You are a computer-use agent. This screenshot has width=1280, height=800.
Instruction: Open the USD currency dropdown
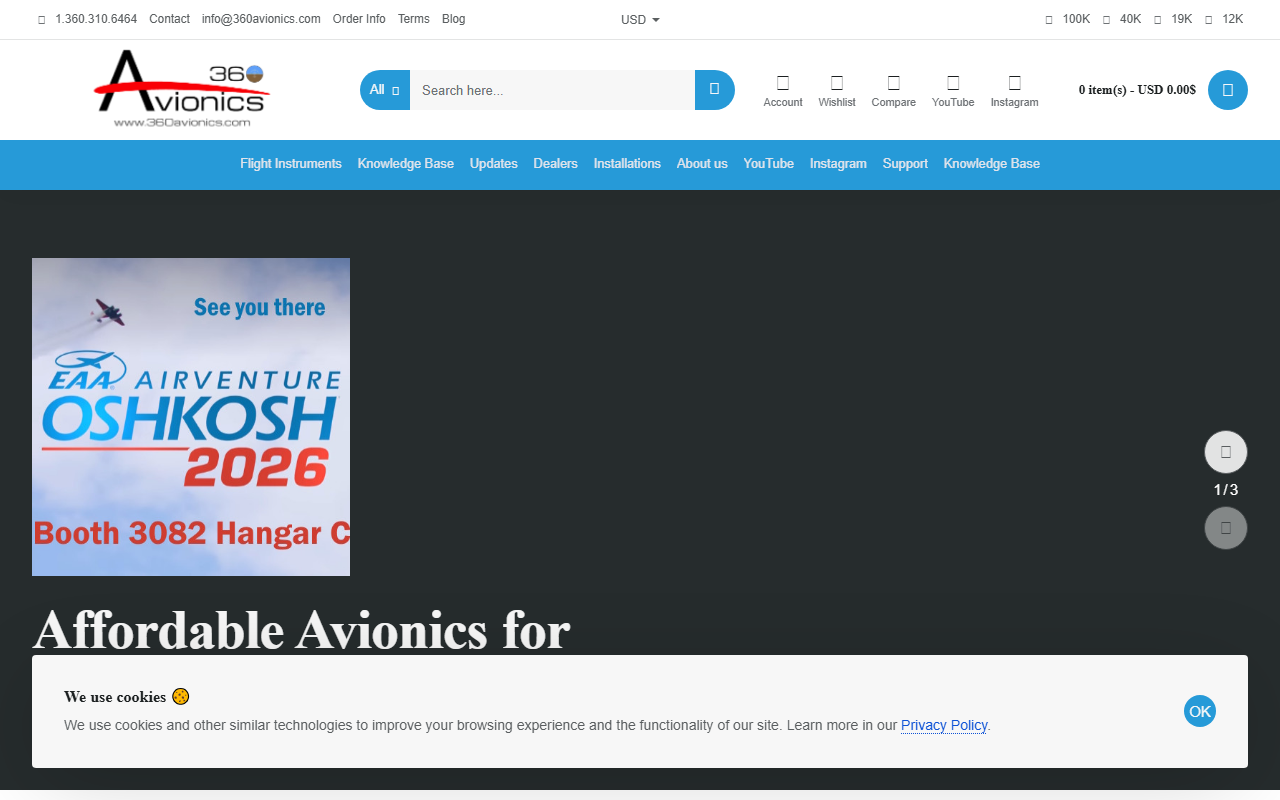coord(640,20)
